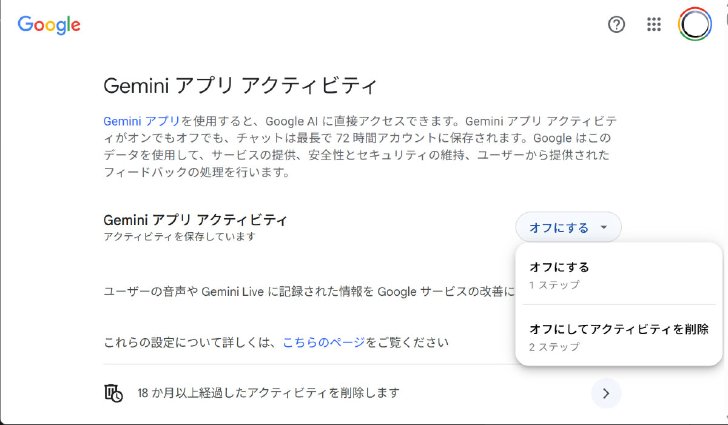Open the help question mark icon
The width and height of the screenshot is (728, 425).
[x=616, y=24]
